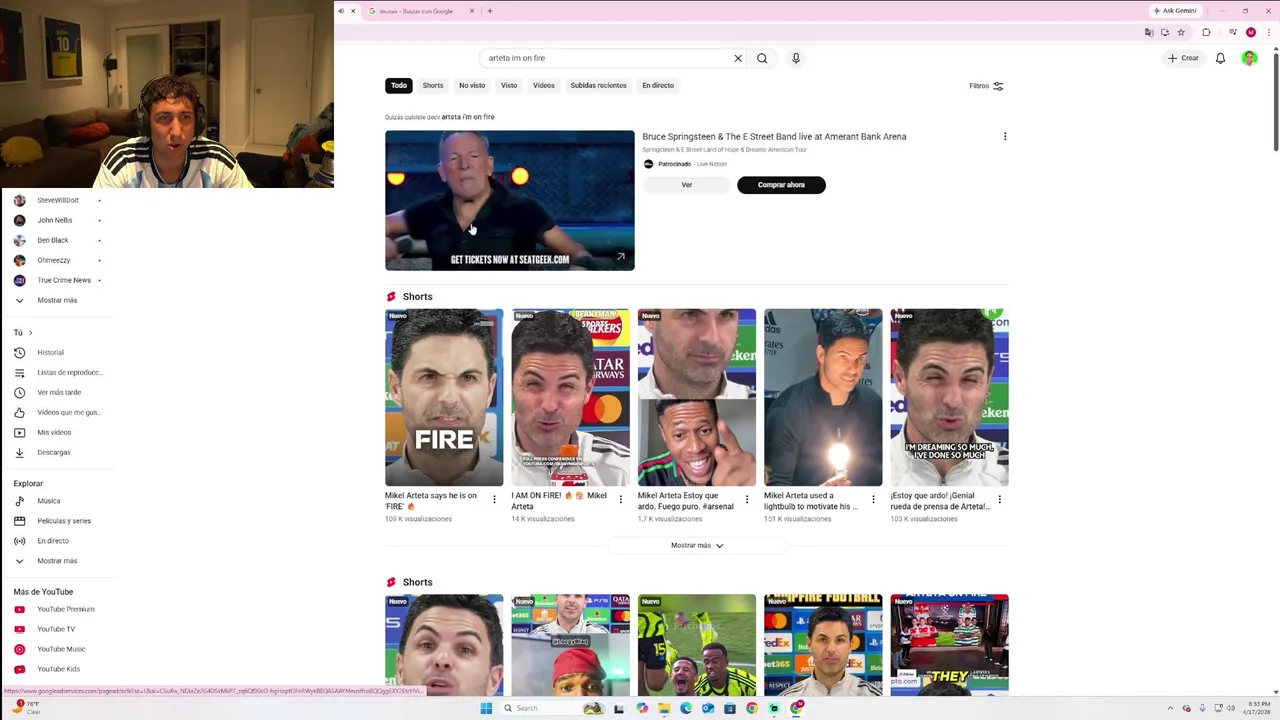Click the magnifying glass search icon
Image resolution: width=1280 pixels, height=720 pixels.
(762, 58)
